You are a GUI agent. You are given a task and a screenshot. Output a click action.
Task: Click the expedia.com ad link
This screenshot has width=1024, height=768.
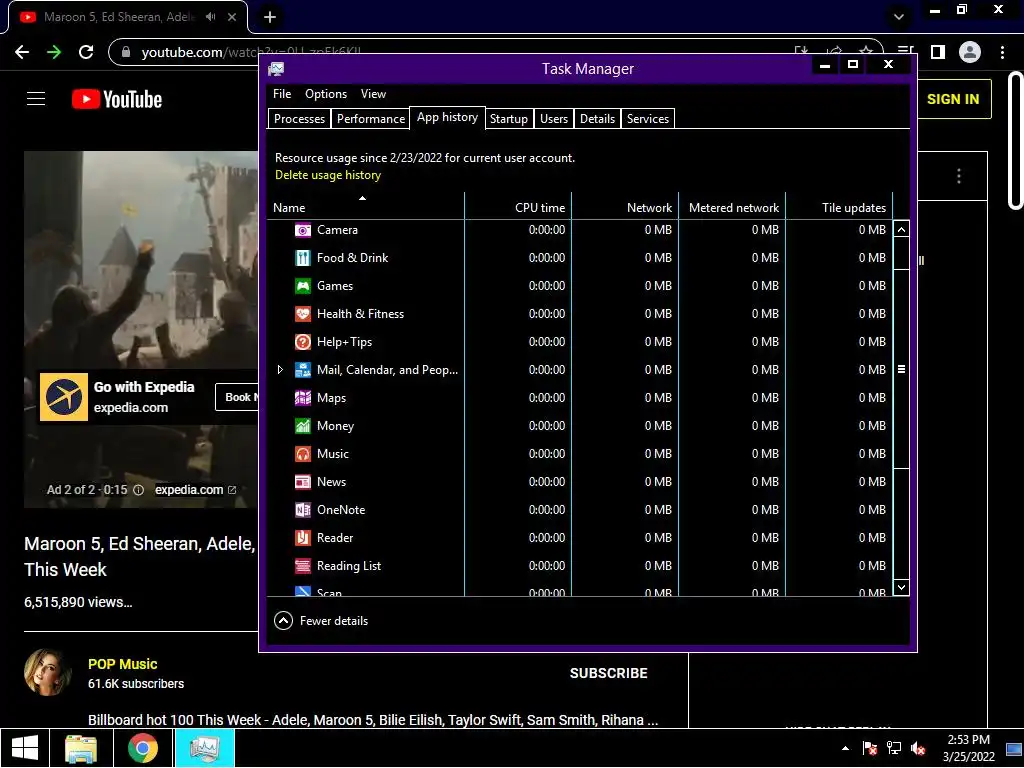pyautogui.click(x=195, y=490)
